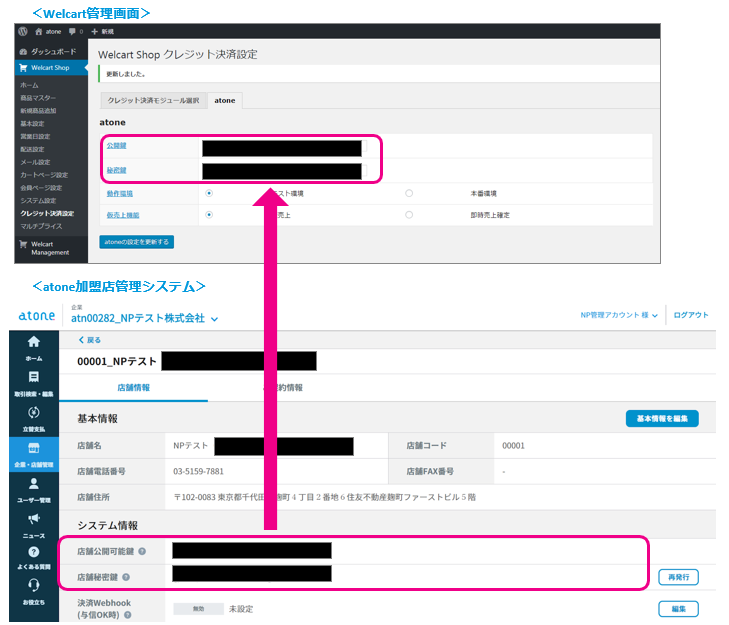Click the 編集 button for 決済Webhook
Viewport: 729px width, 625px height.
click(x=678, y=609)
